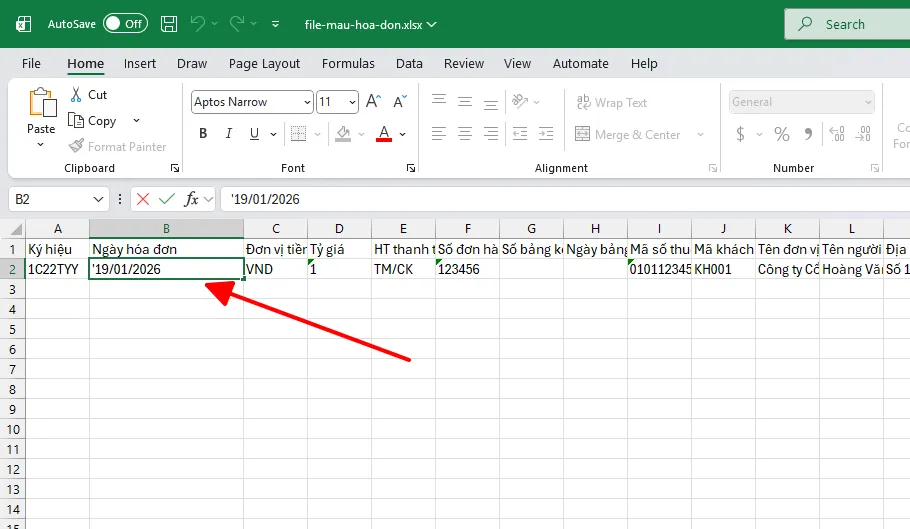Click the Save disk icon
This screenshot has height=529, width=910.
click(169, 24)
